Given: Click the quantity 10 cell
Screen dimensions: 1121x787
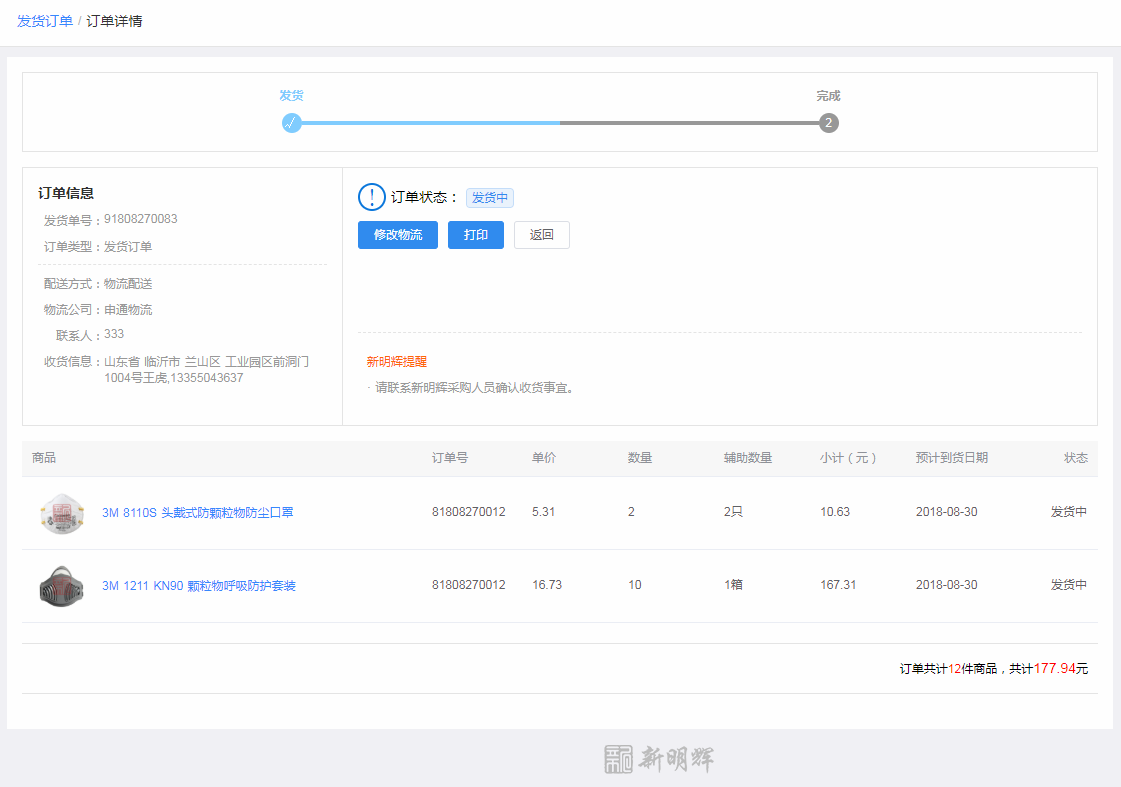Looking at the screenshot, I should (x=635, y=585).
